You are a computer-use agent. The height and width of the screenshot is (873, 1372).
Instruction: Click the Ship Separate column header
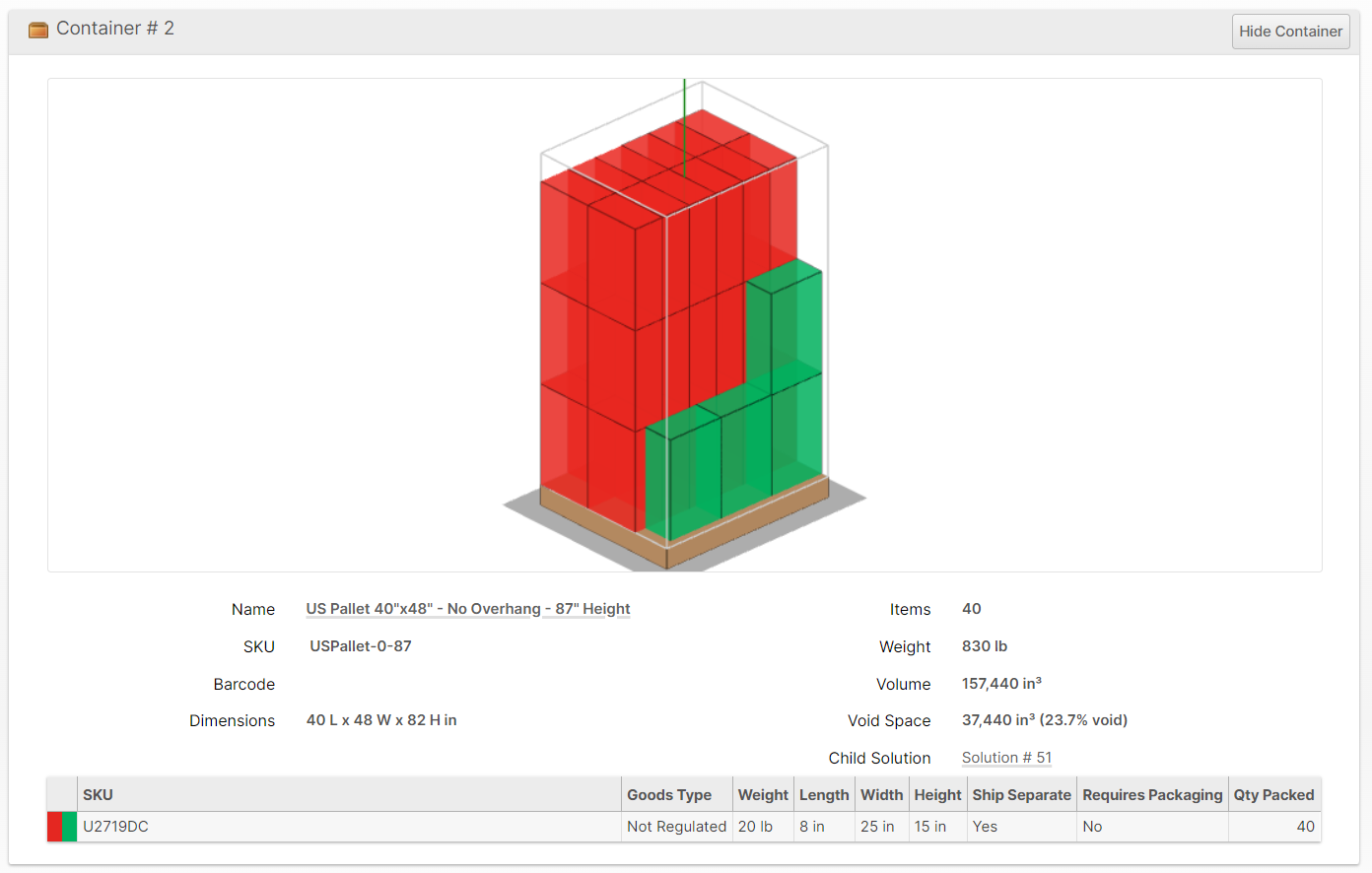1021,795
